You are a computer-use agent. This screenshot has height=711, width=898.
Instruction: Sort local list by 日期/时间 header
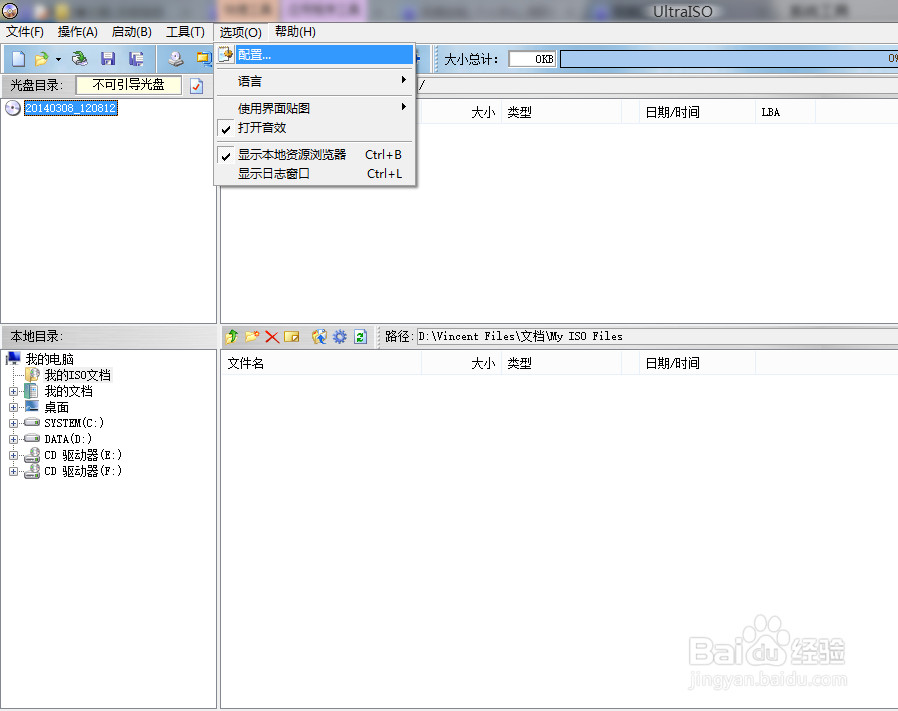(x=698, y=363)
